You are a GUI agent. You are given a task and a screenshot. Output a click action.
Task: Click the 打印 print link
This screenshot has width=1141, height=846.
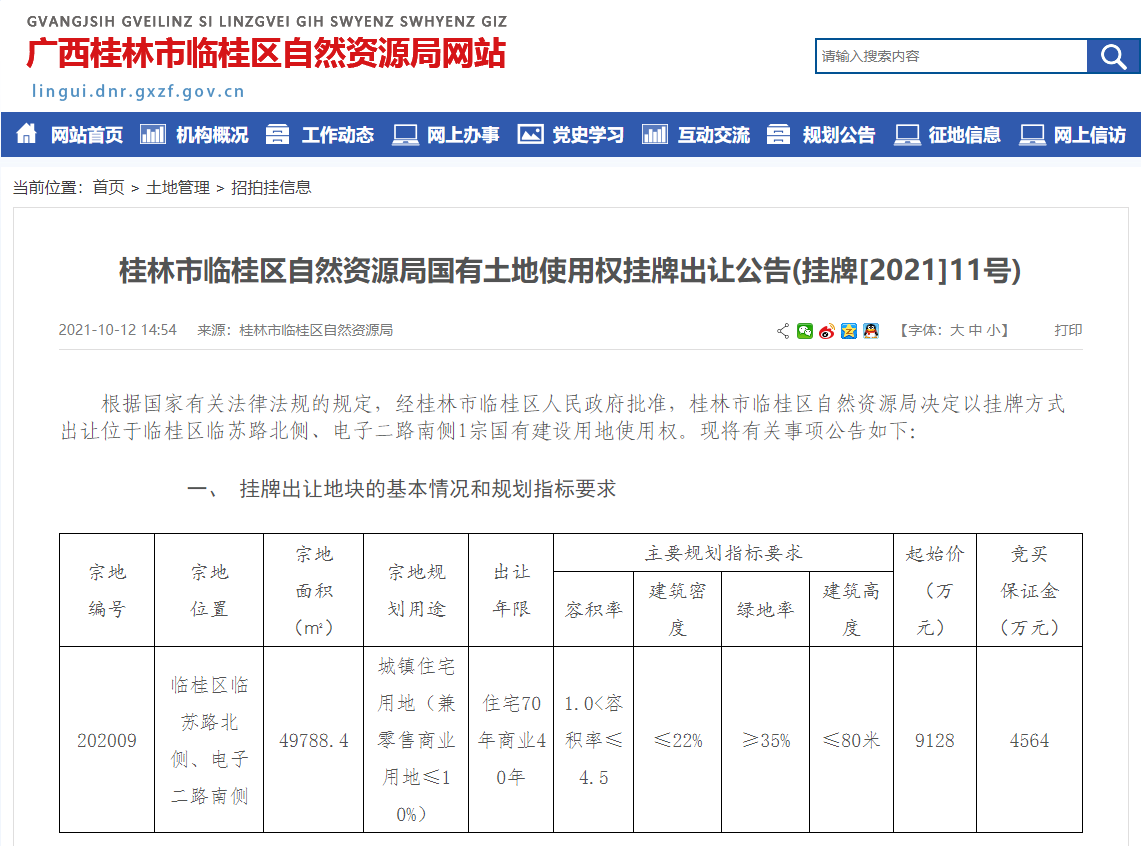1068,330
